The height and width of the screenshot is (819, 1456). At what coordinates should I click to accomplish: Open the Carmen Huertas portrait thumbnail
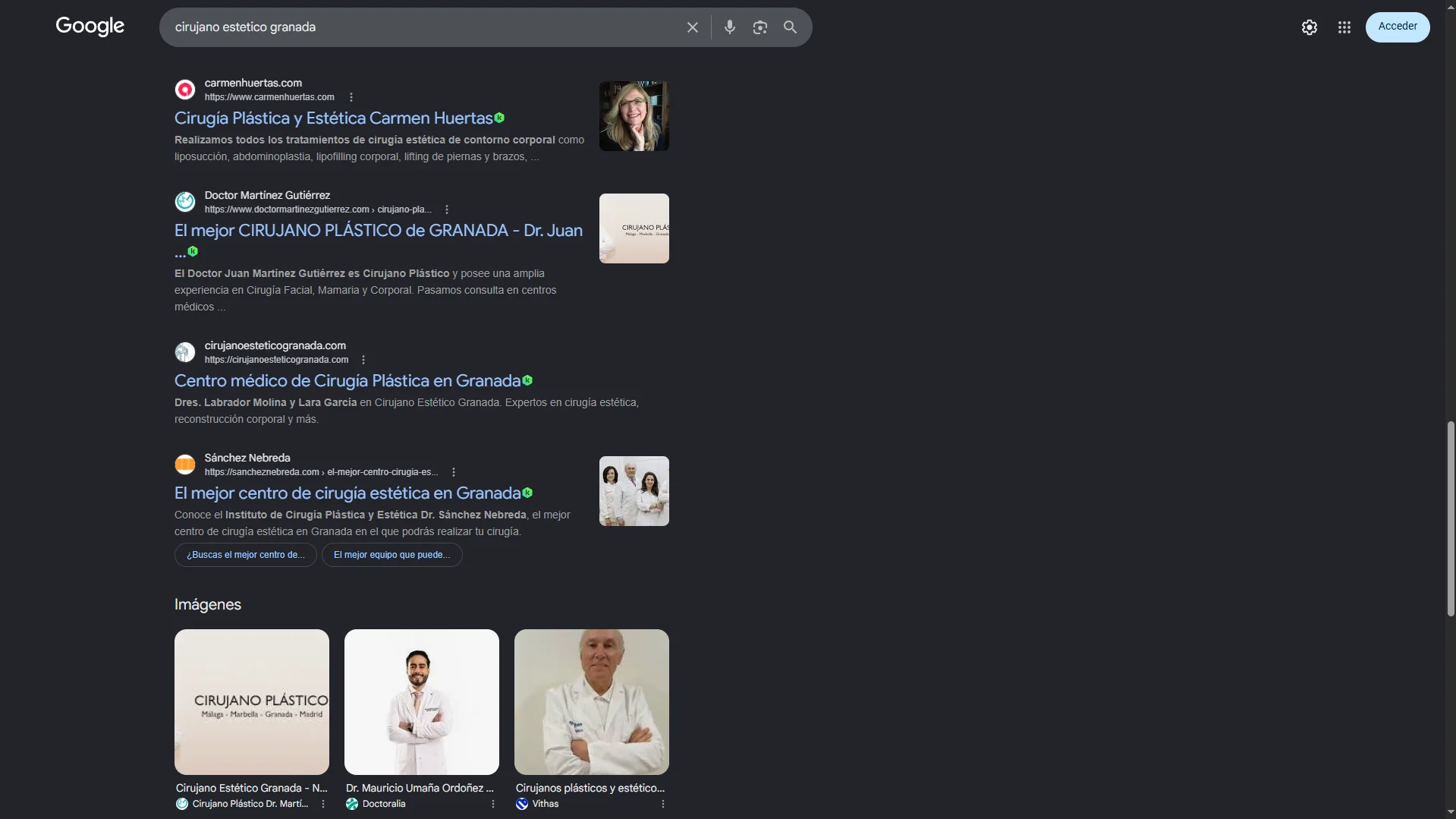click(634, 116)
